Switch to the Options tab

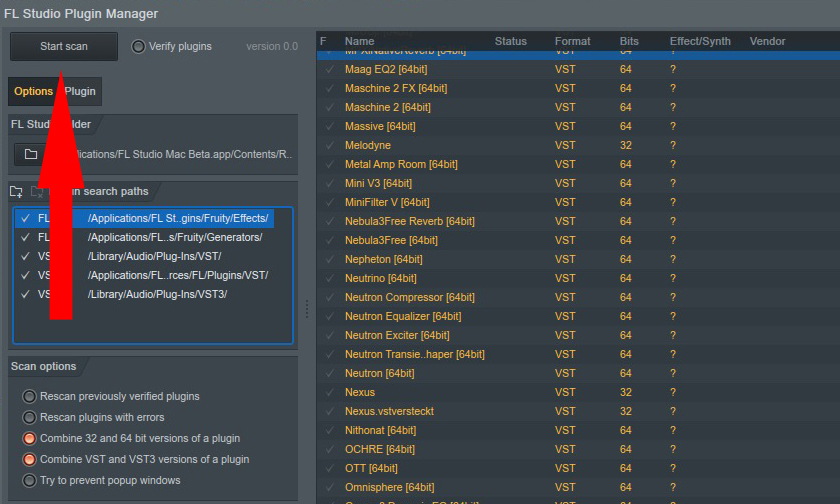click(x=33, y=91)
